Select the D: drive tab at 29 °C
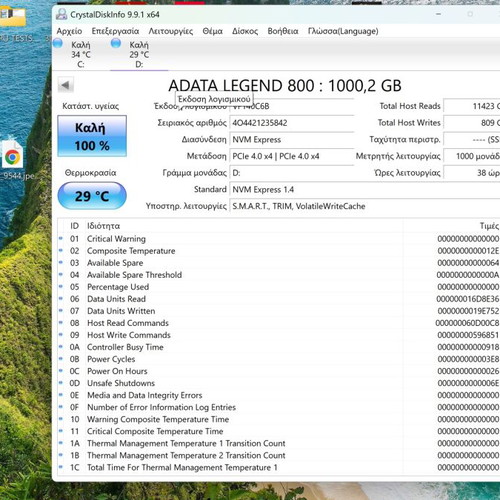 click(x=139, y=54)
